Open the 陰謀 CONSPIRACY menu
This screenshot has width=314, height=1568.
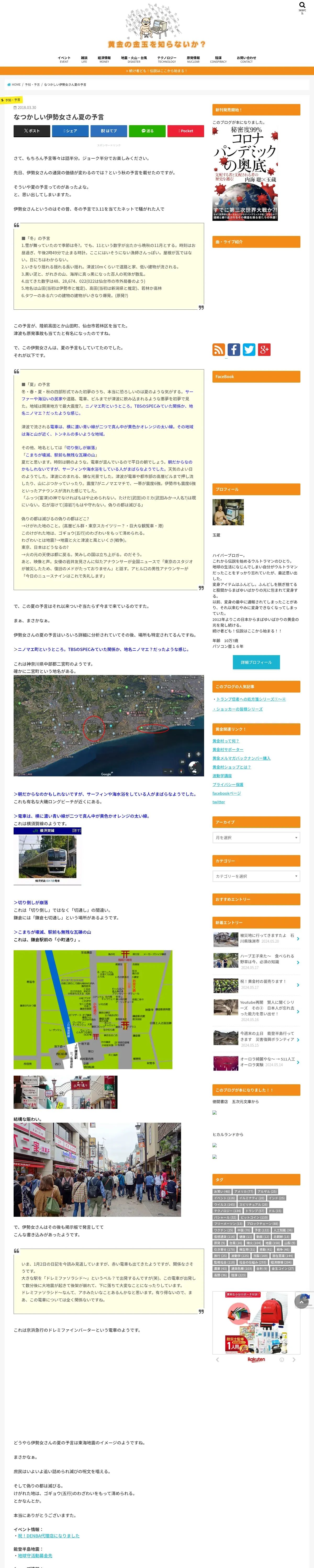pos(218,60)
